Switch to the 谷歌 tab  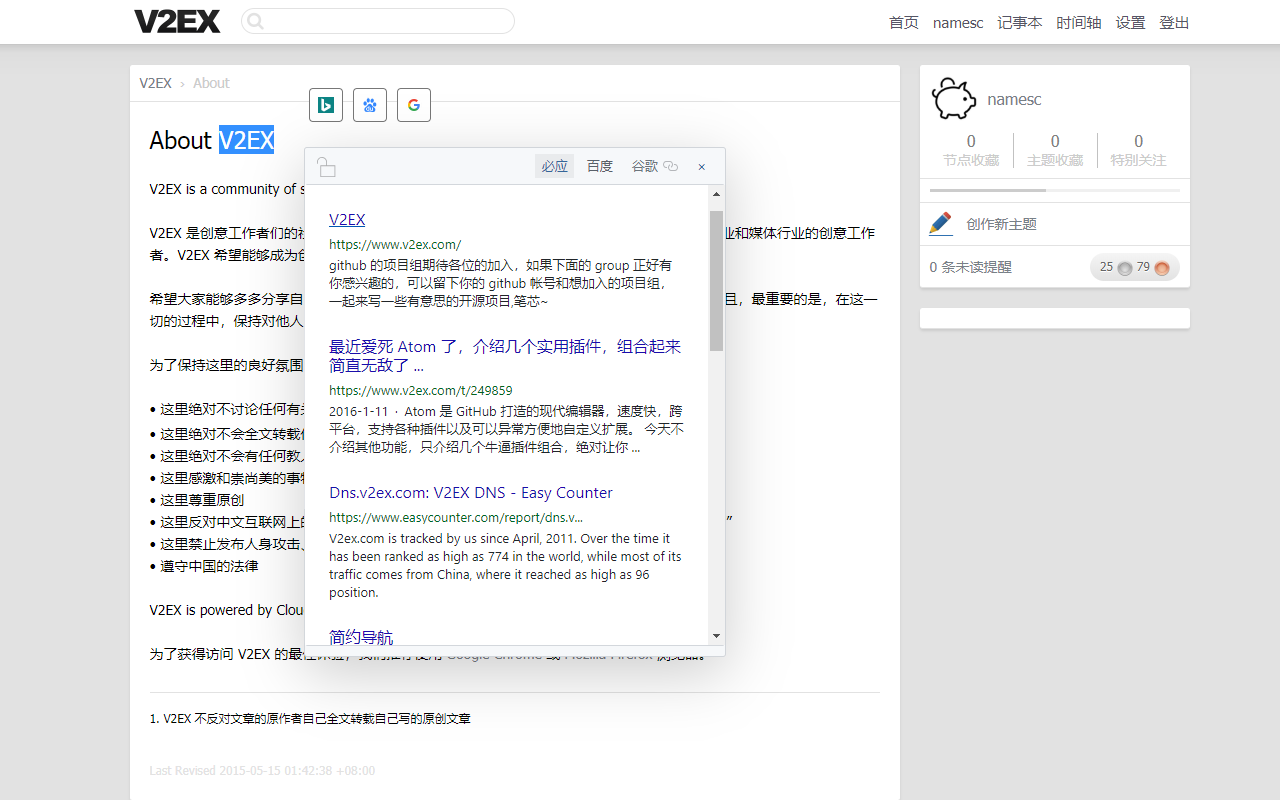[644, 167]
